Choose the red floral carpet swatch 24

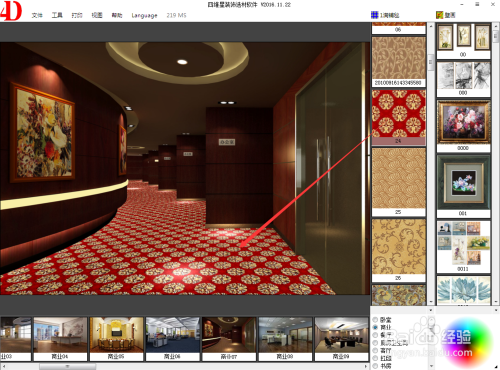(399, 117)
